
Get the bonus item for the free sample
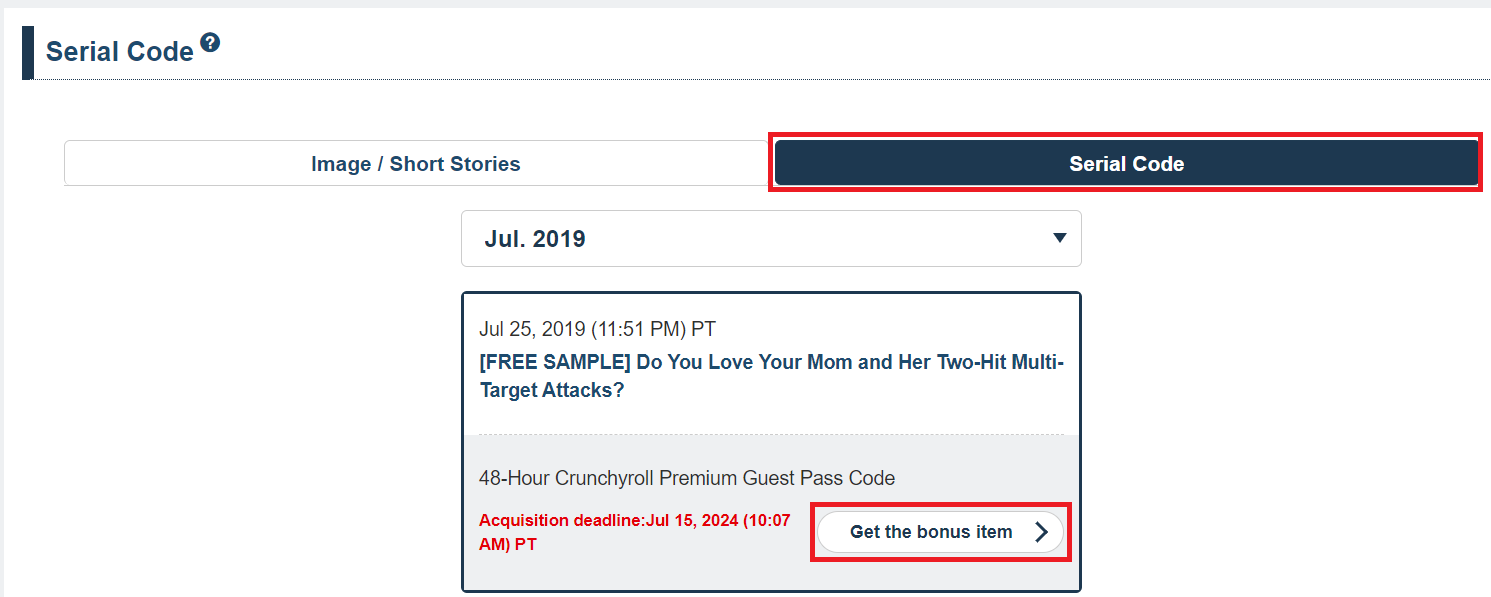coord(940,532)
